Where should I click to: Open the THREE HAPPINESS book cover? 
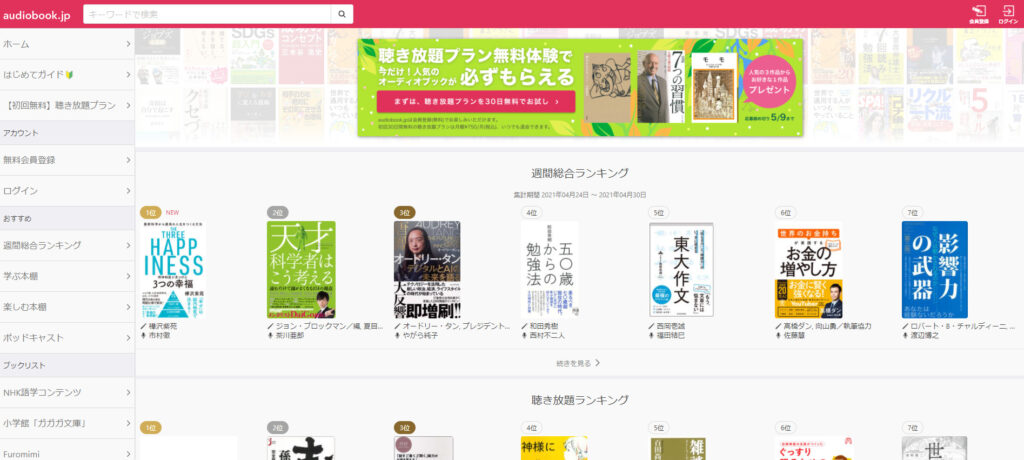173,269
